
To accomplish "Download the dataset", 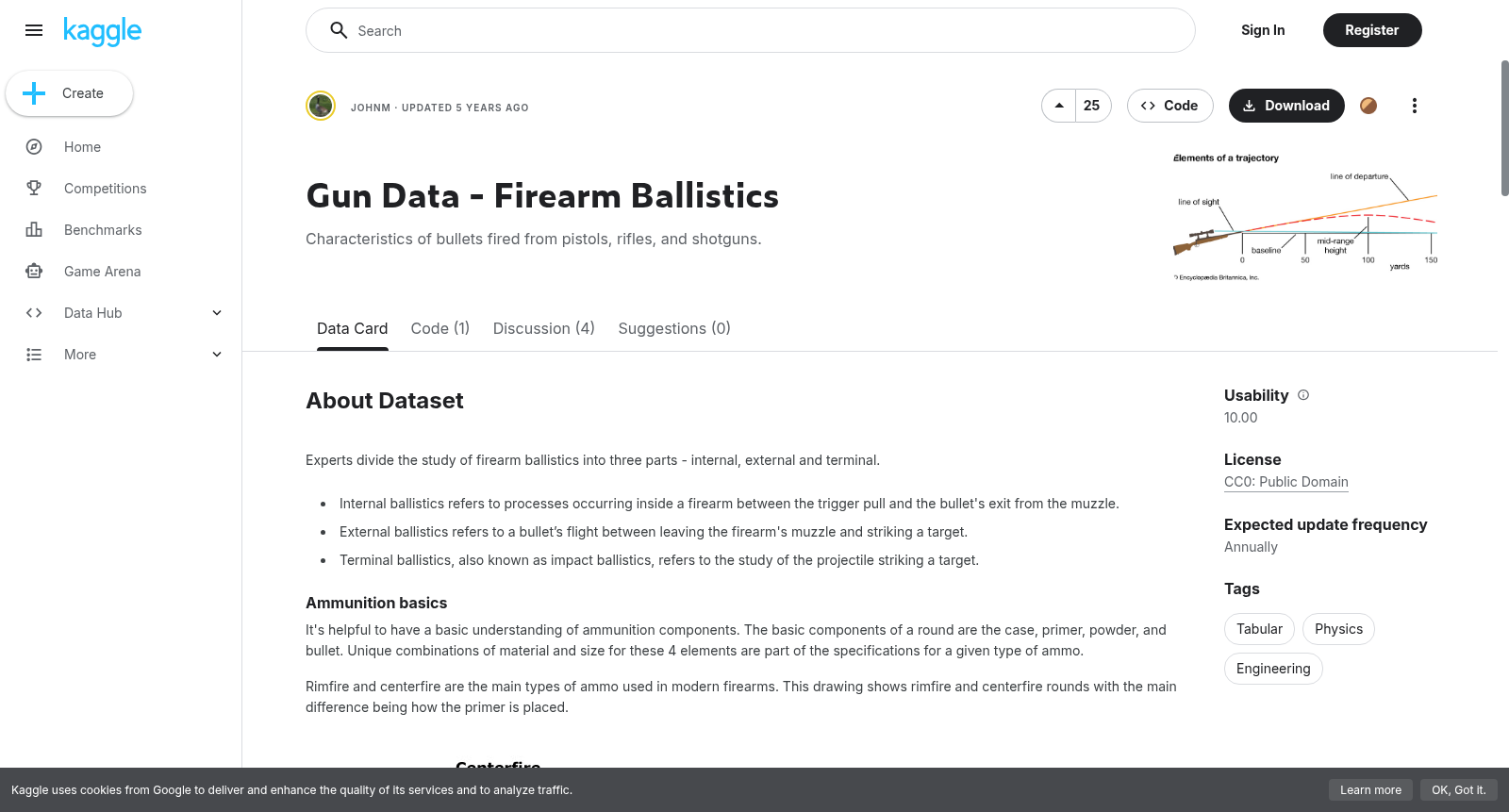I will point(1286,106).
